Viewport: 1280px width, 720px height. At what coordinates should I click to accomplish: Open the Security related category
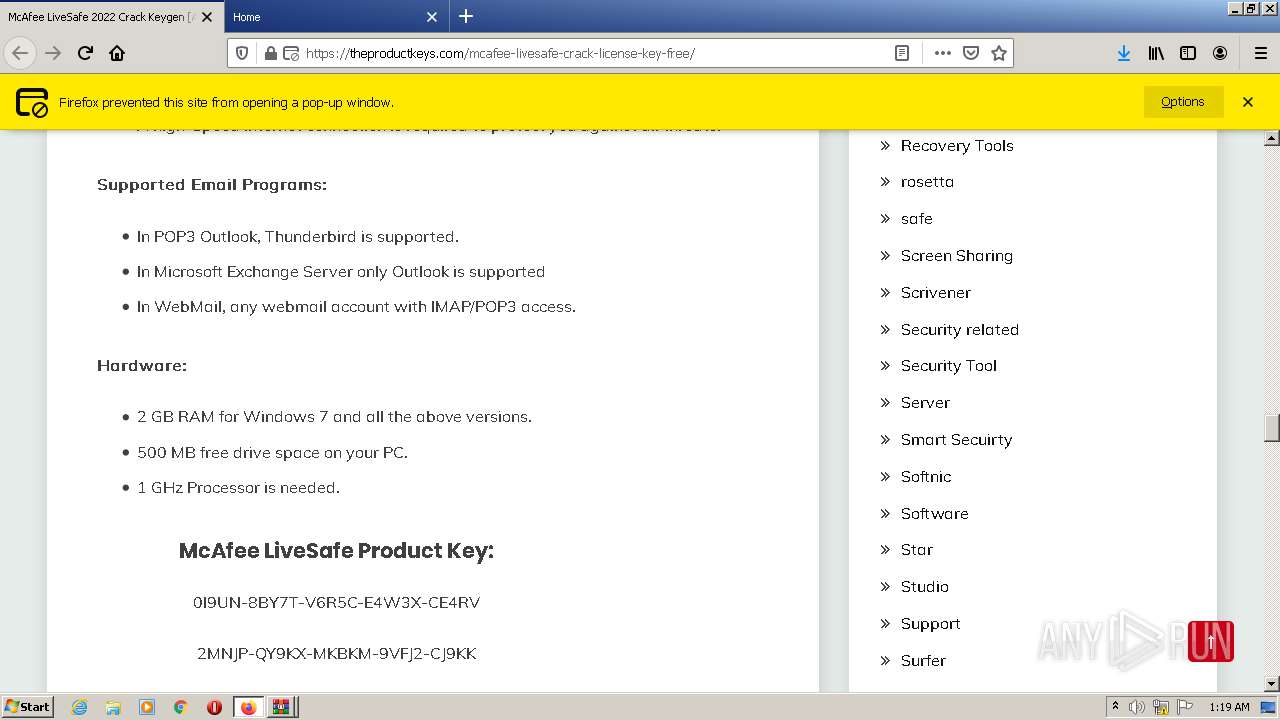(959, 330)
